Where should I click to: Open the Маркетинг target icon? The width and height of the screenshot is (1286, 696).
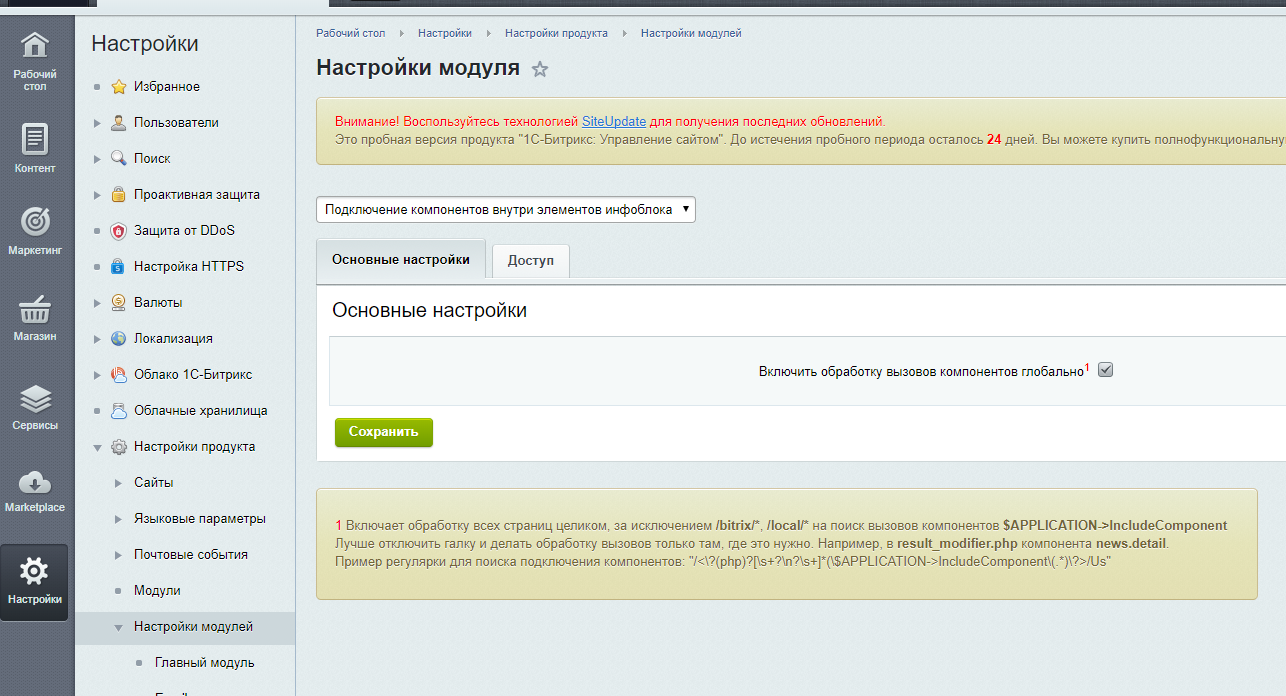pyautogui.click(x=35, y=222)
